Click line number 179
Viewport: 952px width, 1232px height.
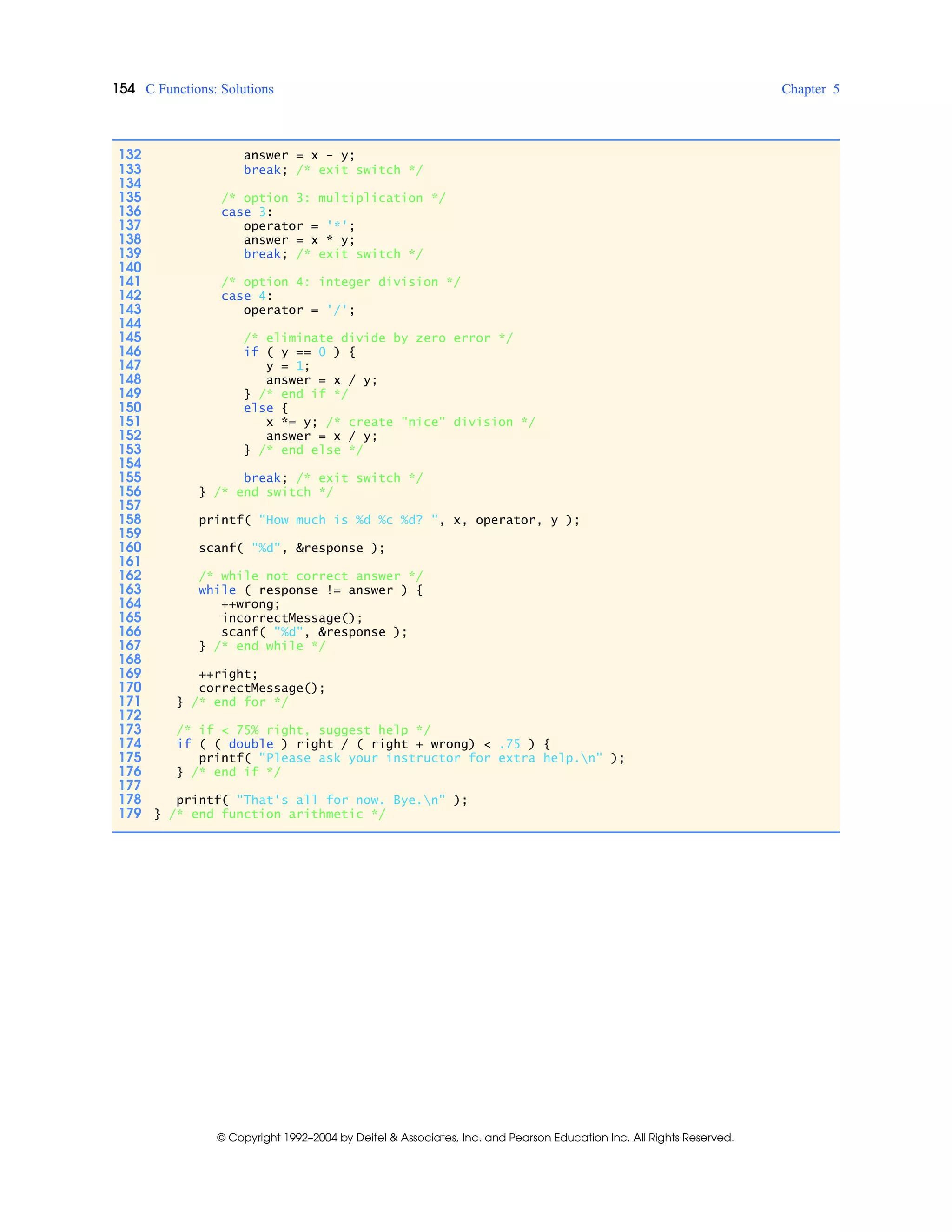(x=130, y=814)
